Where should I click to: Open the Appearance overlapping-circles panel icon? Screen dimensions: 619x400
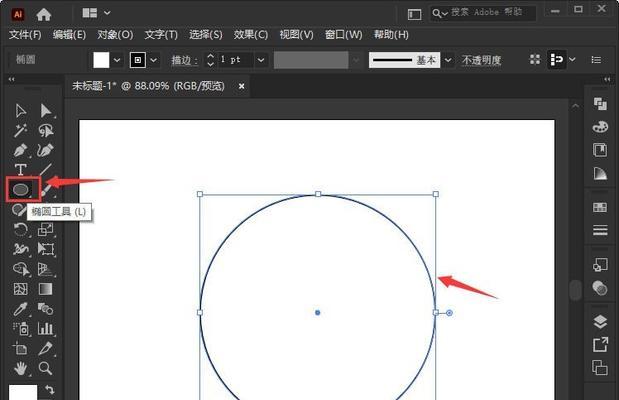click(x=600, y=287)
